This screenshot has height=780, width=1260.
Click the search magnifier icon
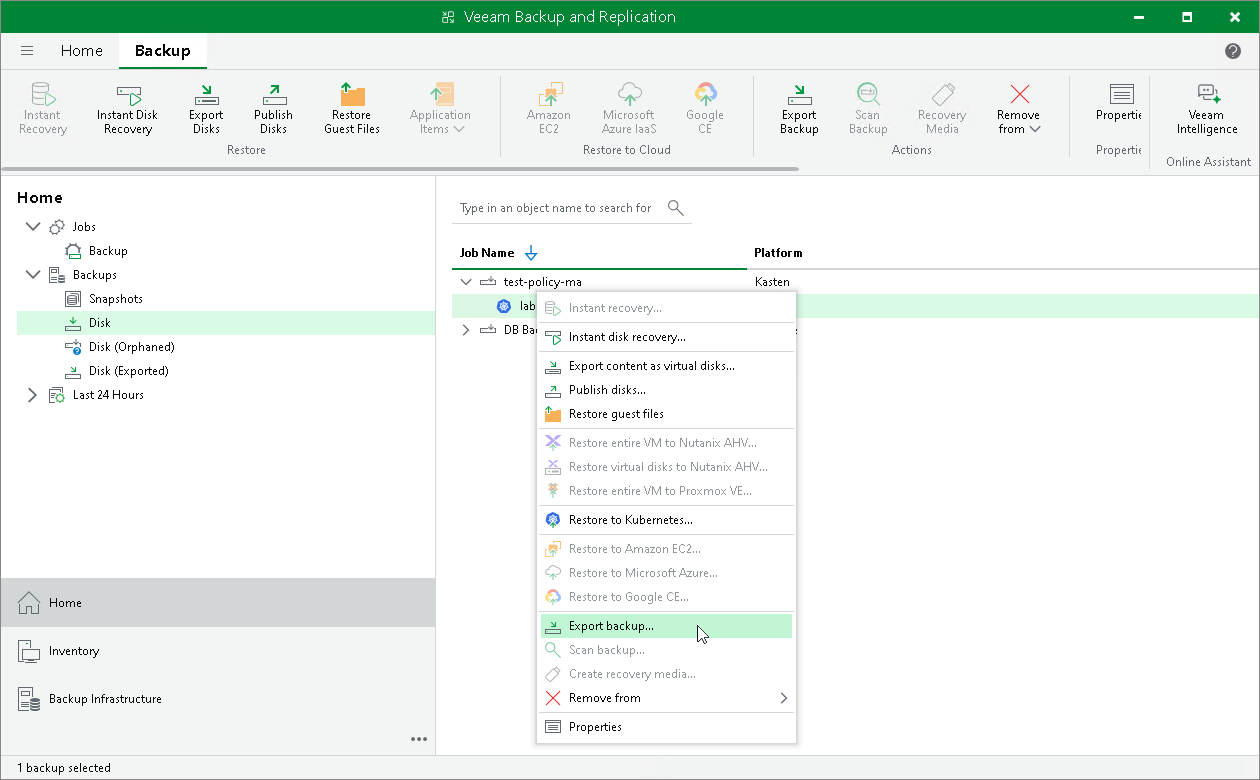[676, 208]
